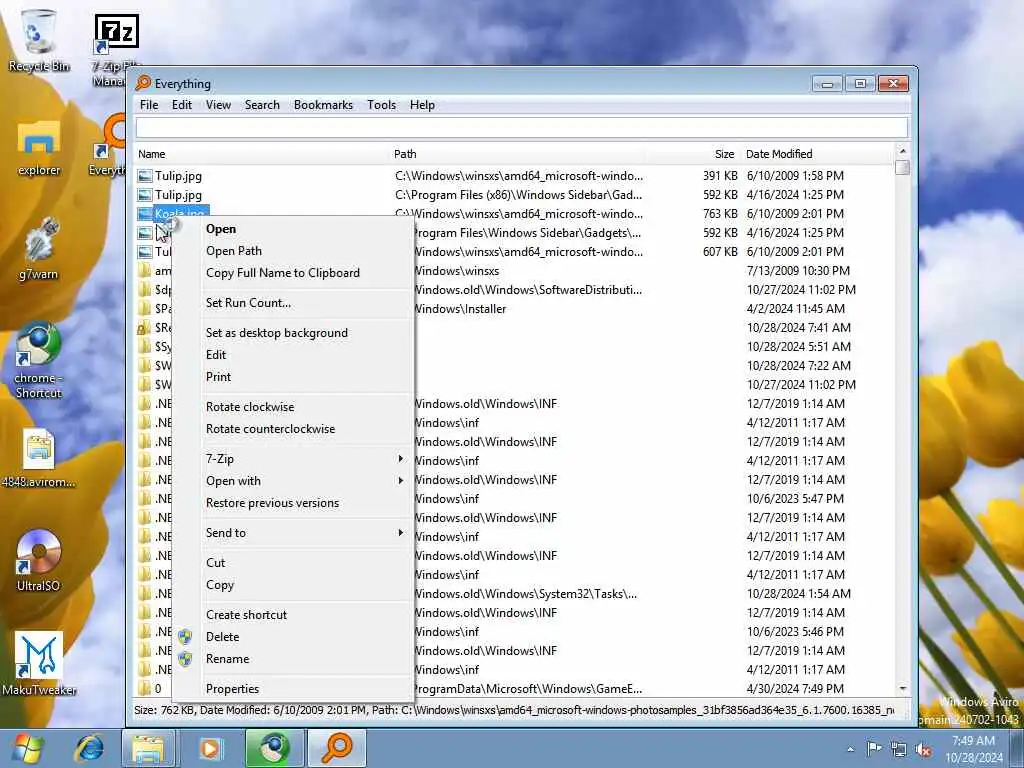Launch MakuTweaker from the desktop

(39, 663)
